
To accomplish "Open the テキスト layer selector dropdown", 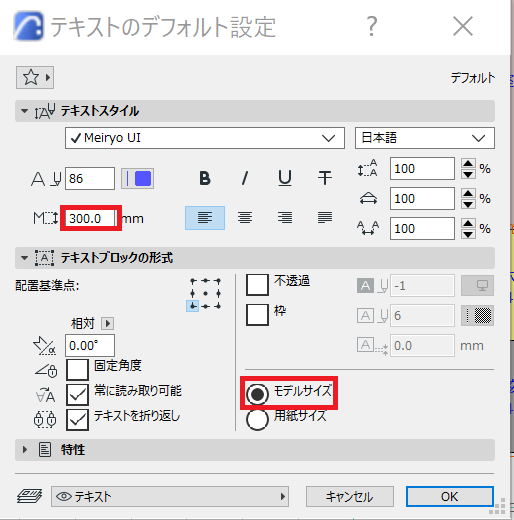I will click(170, 497).
